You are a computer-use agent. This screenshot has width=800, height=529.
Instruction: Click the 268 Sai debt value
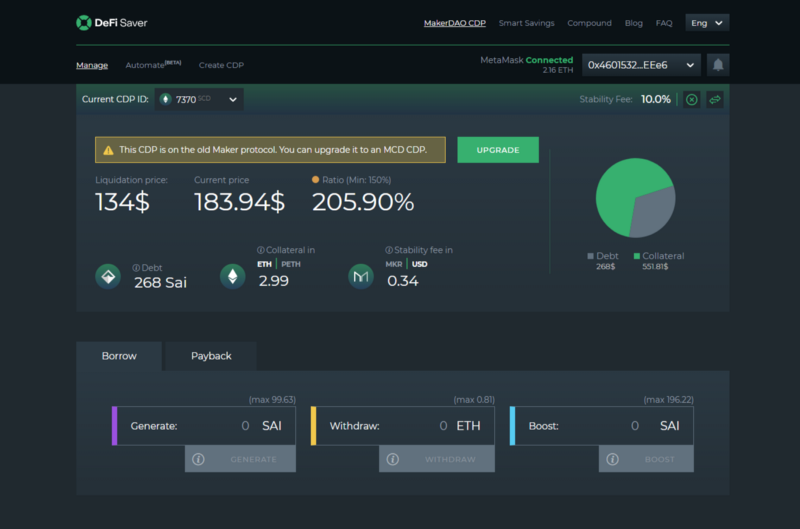click(160, 283)
